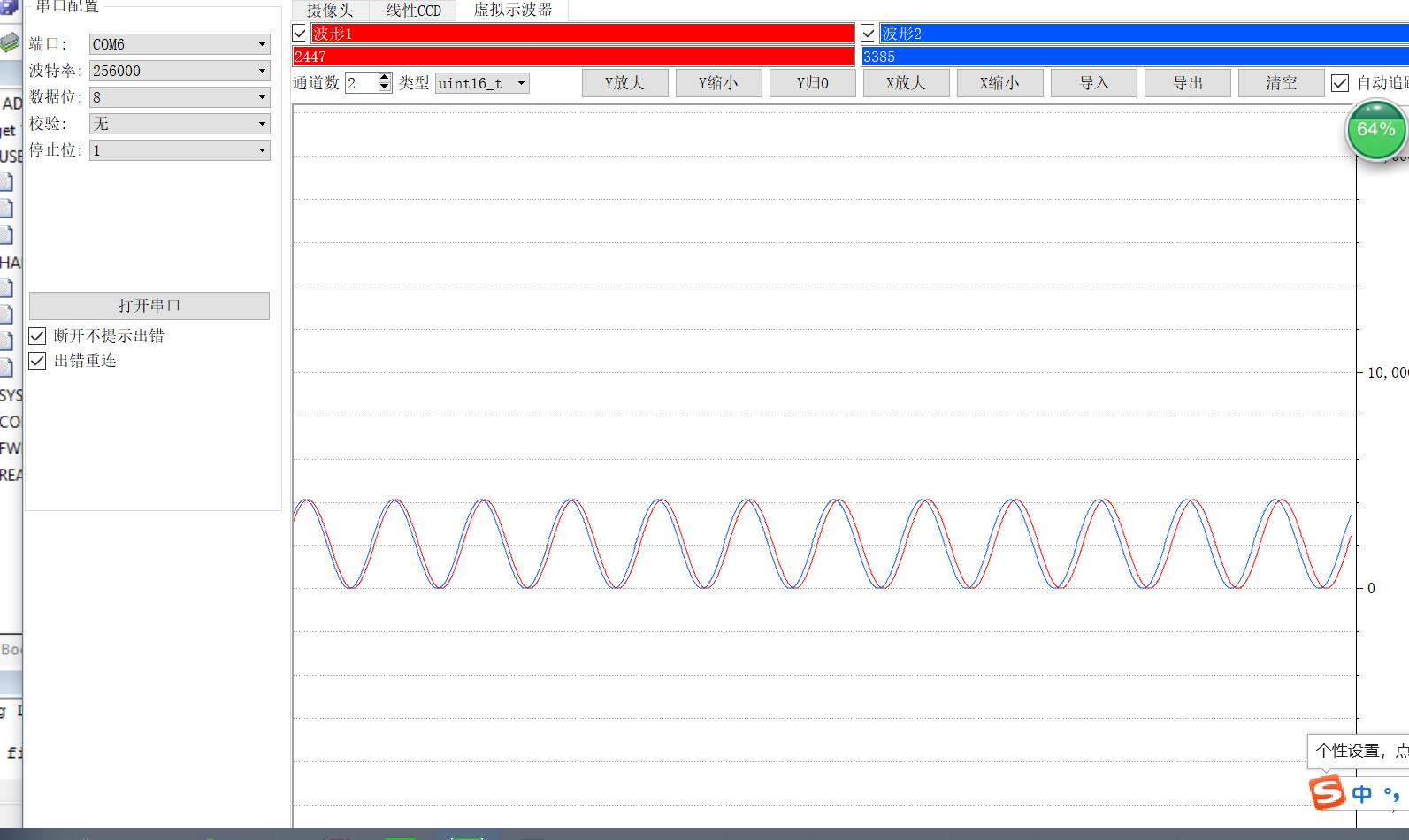This screenshot has width=1409, height=840.
Task: Switch to the 线性CCD tab
Action: [413, 11]
